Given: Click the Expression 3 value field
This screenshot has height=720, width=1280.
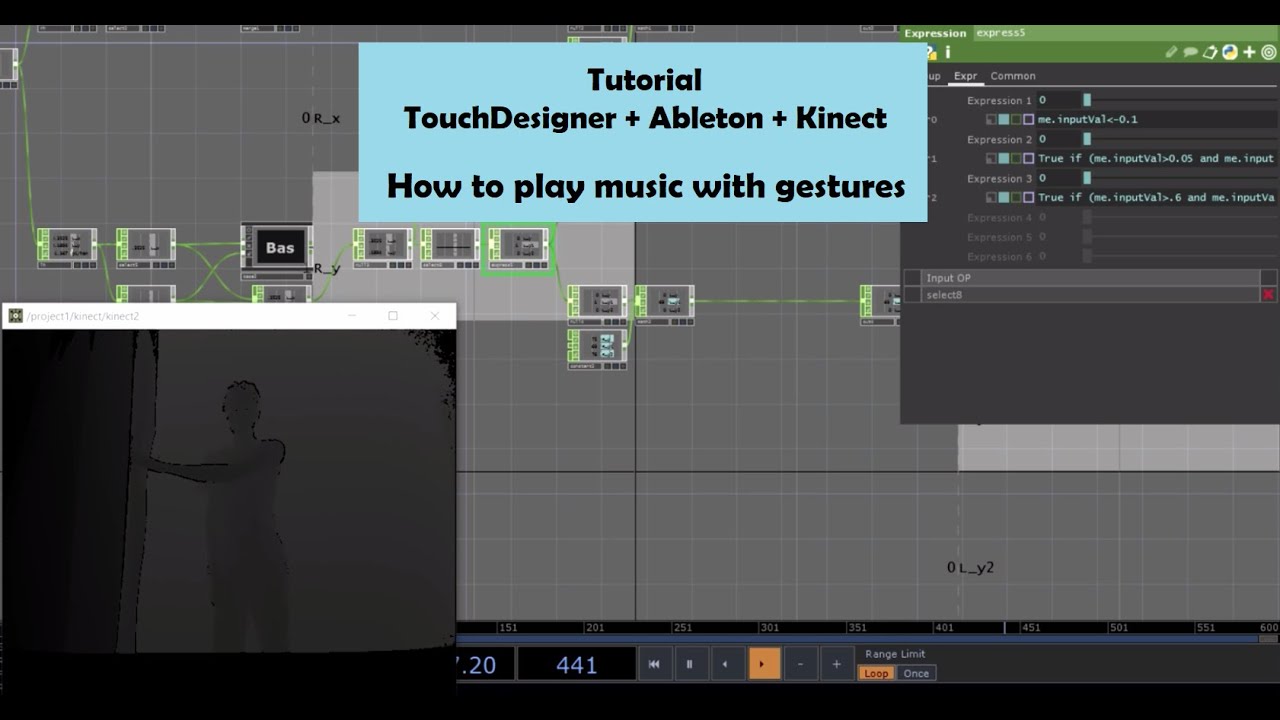Looking at the screenshot, I should pyautogui.click(x=1059, y=178).
